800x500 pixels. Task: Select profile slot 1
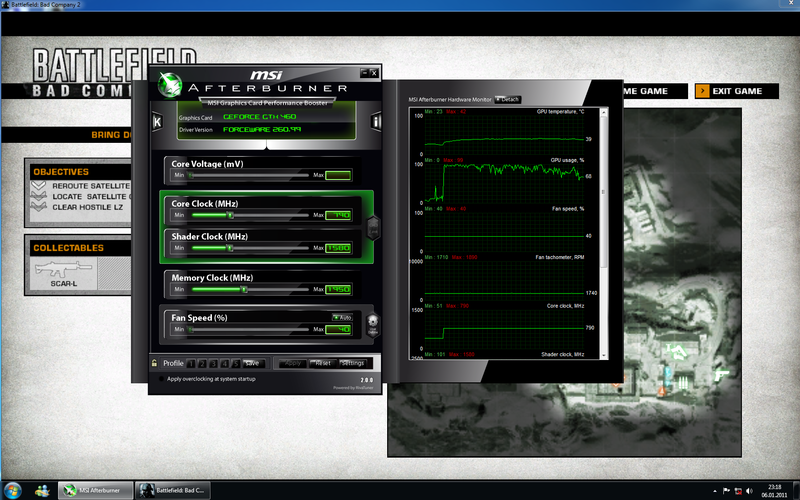pyautogui.click(x=191, y=363)
